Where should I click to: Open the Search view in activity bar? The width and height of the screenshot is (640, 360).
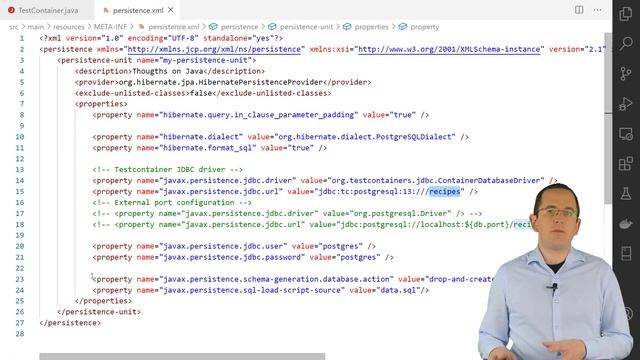click(x=626, y=43)
